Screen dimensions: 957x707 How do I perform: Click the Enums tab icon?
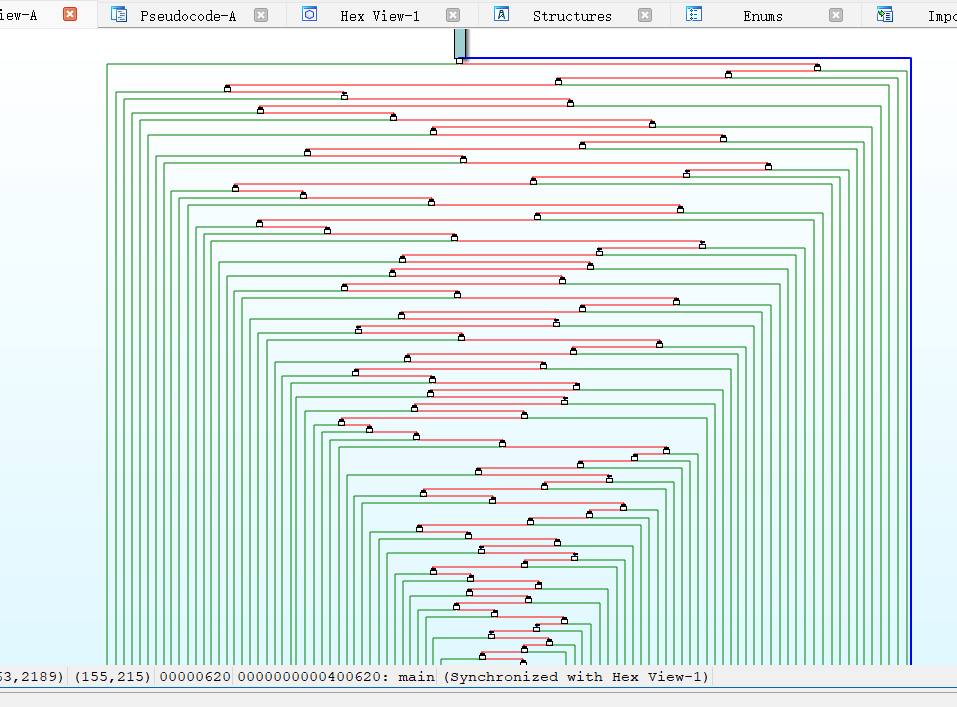tap(693, 15)
